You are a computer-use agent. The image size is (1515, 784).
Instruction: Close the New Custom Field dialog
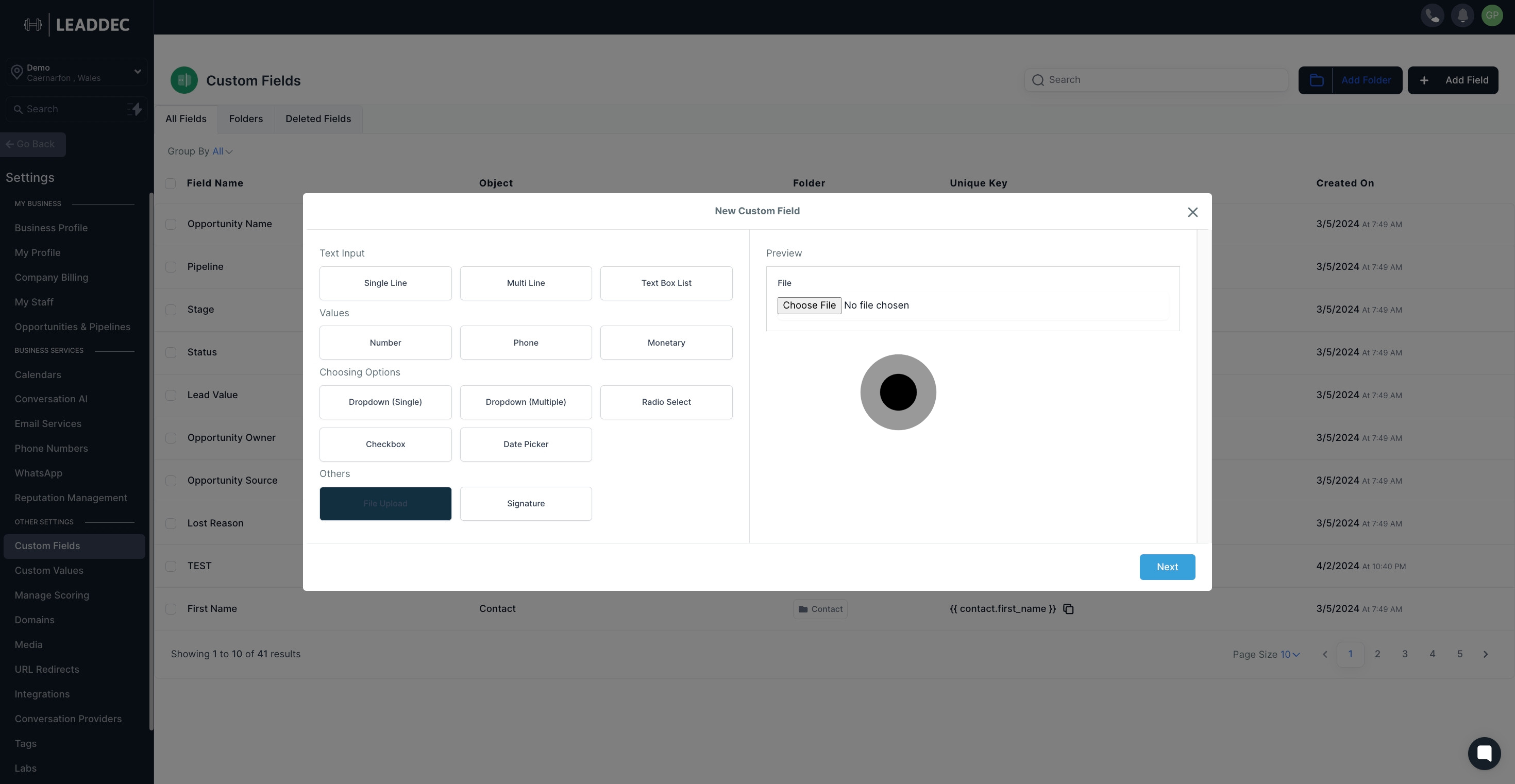click(1192, 212)
